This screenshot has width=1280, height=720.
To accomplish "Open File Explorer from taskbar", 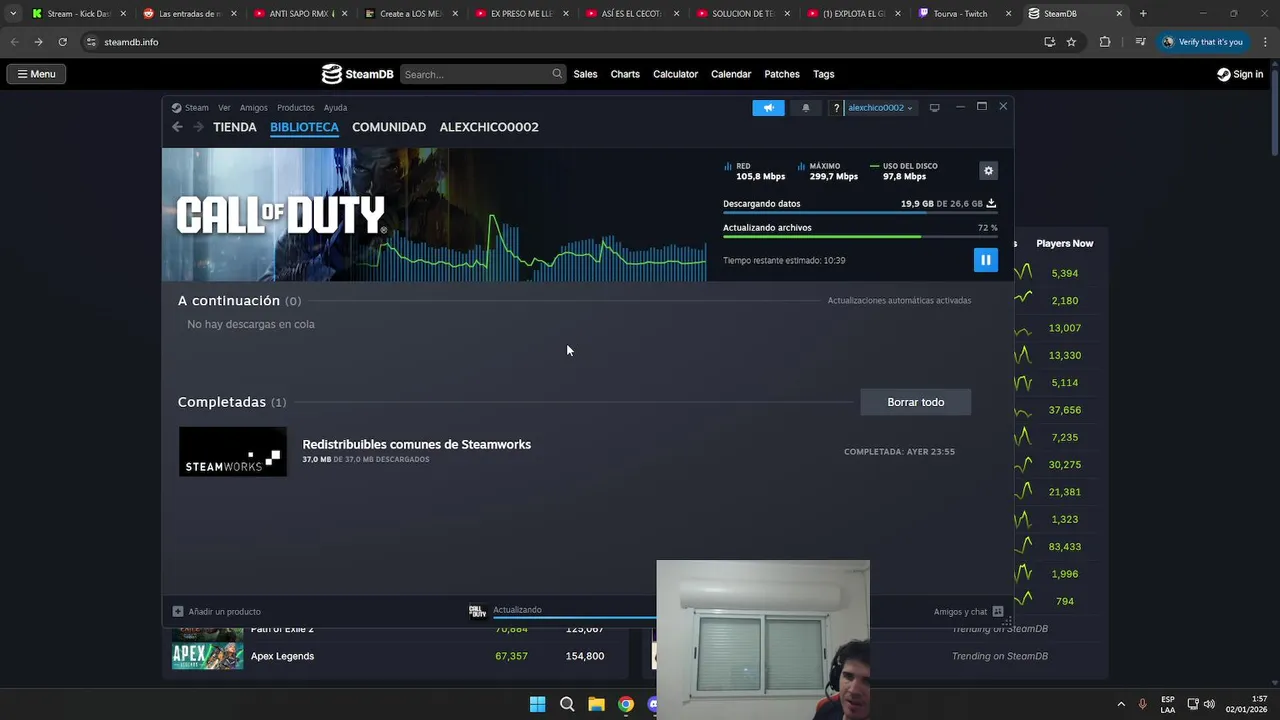I will click(x=596, y=704).
